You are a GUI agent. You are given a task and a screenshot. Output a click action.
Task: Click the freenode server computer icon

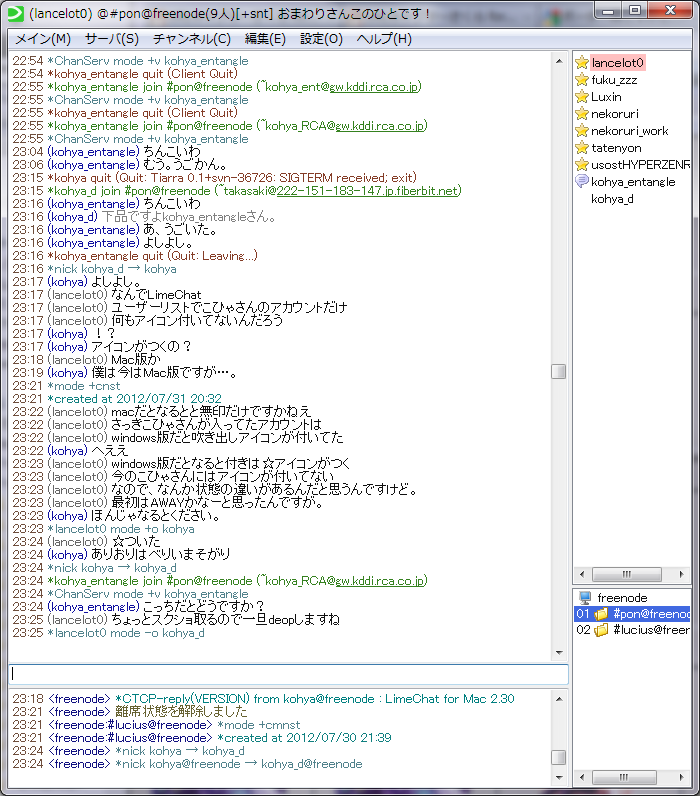click(x=585, y=597)
